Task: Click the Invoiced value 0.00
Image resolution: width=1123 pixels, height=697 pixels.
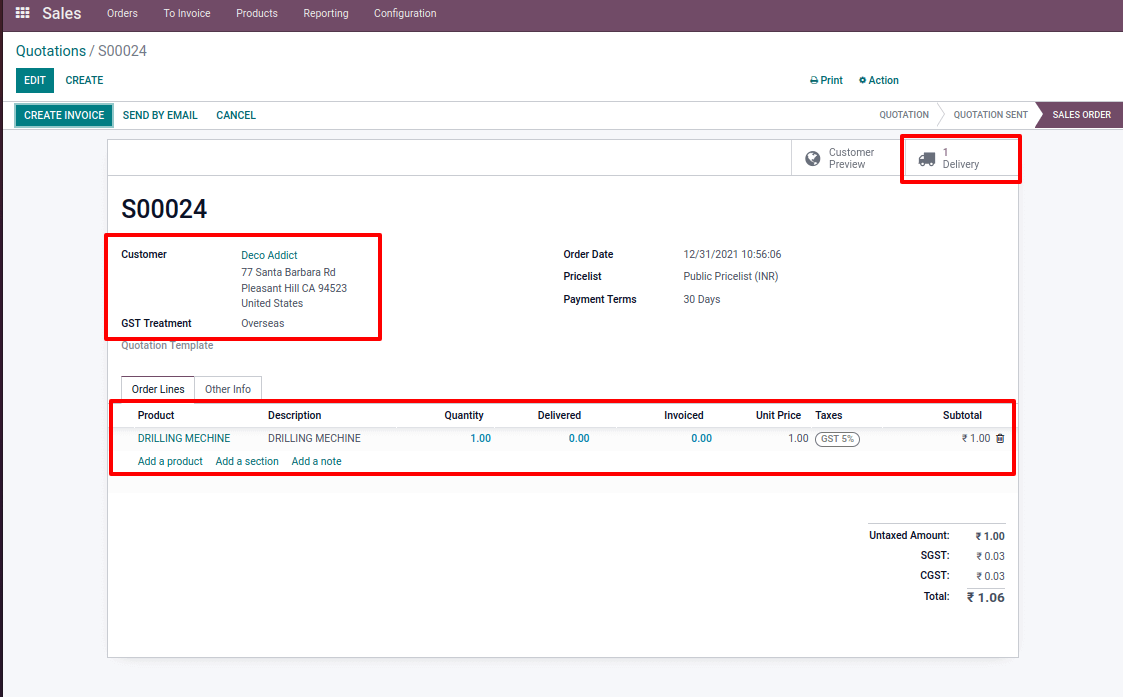Action: [x=701, y=438]
